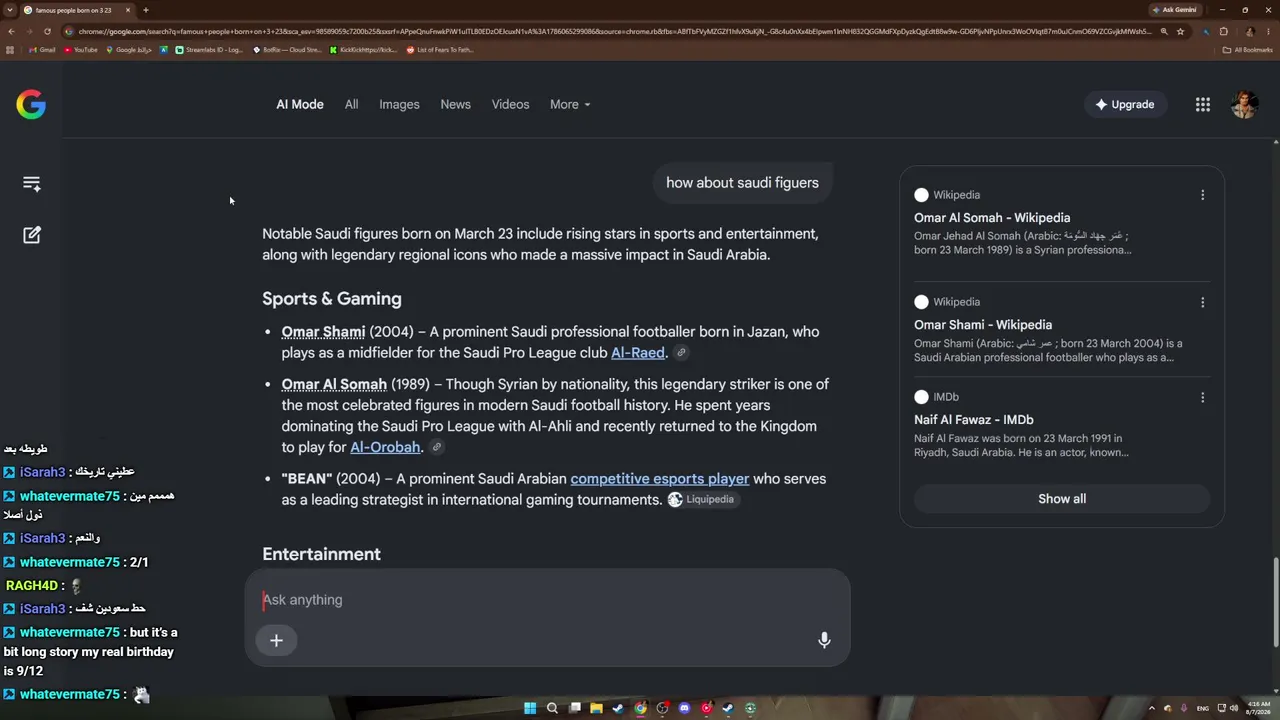Viewport: 1280px width, 720px height.
Task: Open options menu for Naif Al Fawaz source
Action: pyautogui.click(x=1203, y=397)
